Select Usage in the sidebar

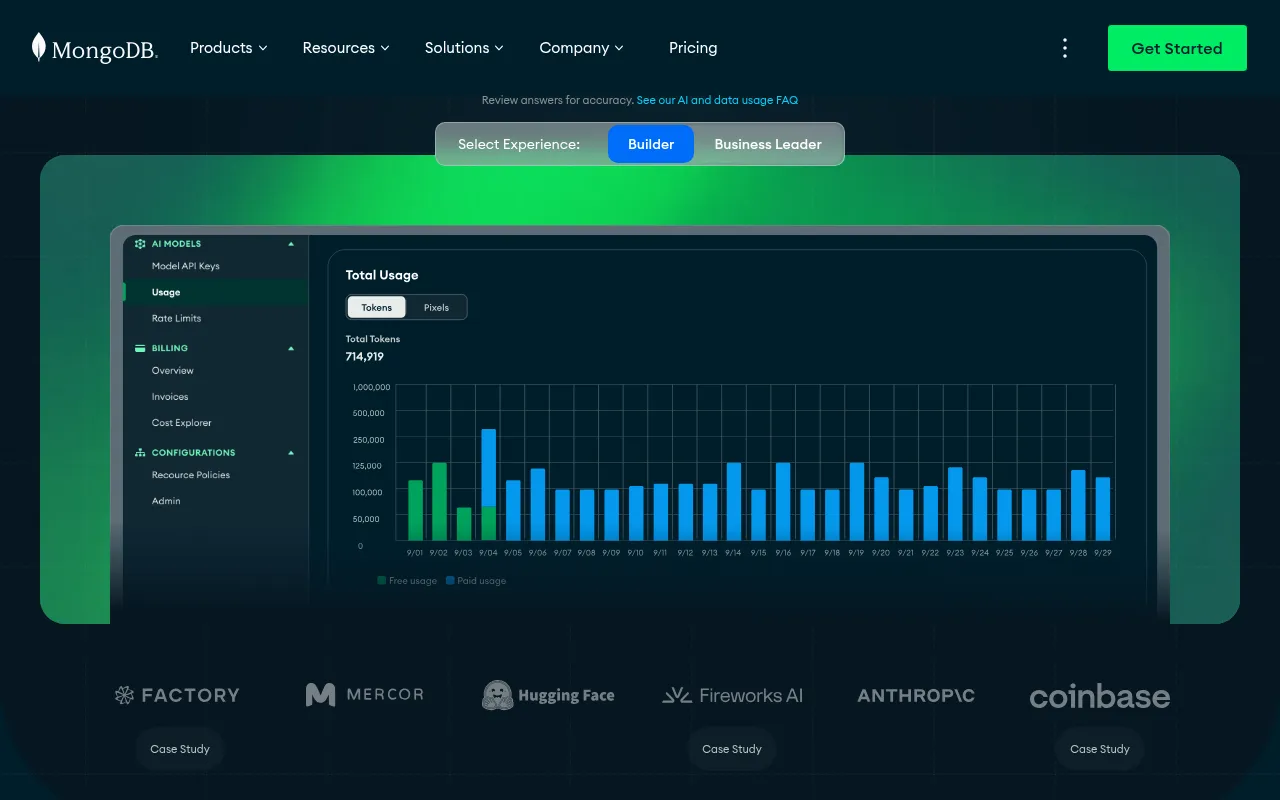pyautogui.click(x=166, y=292)
